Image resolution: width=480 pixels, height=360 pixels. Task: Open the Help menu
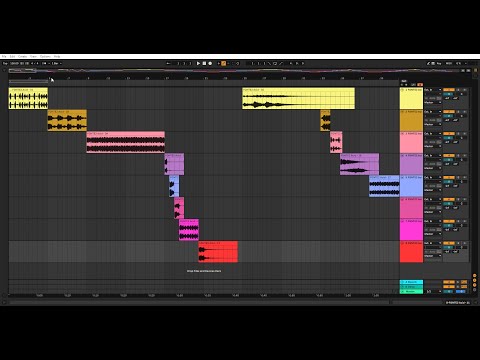57,57
